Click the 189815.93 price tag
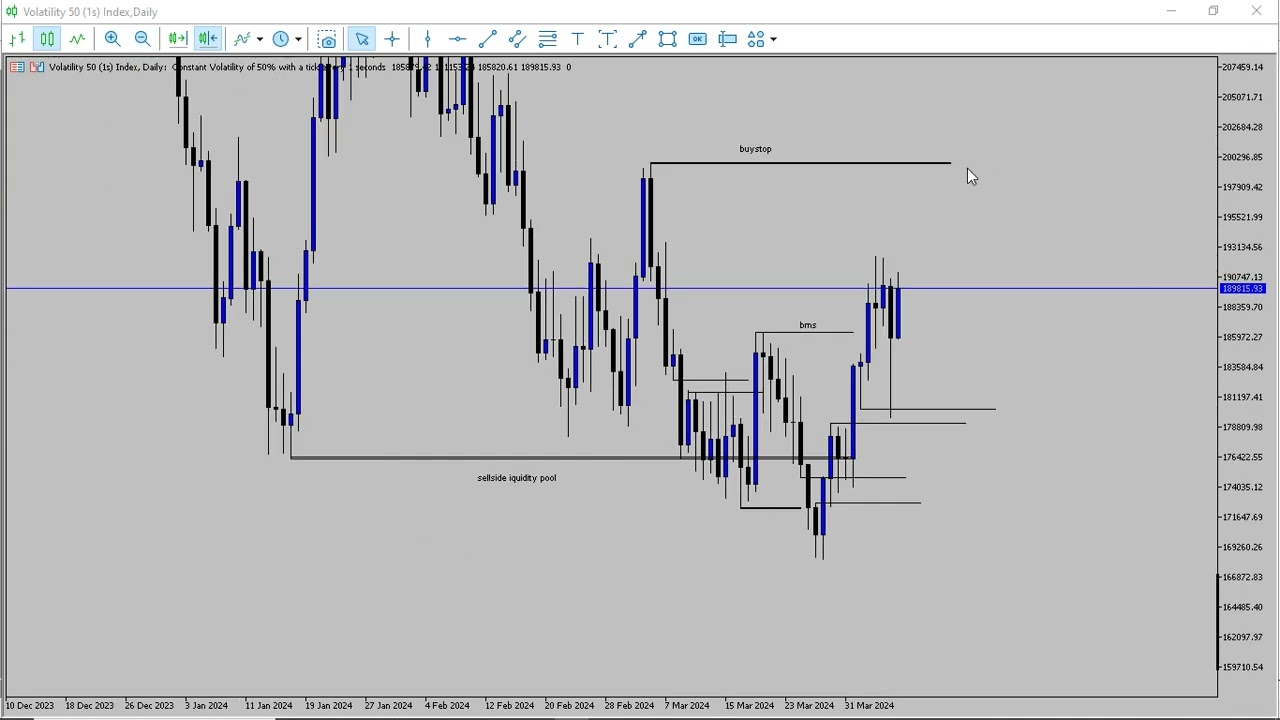1280x720 pixels. [x=1242, y=289]
